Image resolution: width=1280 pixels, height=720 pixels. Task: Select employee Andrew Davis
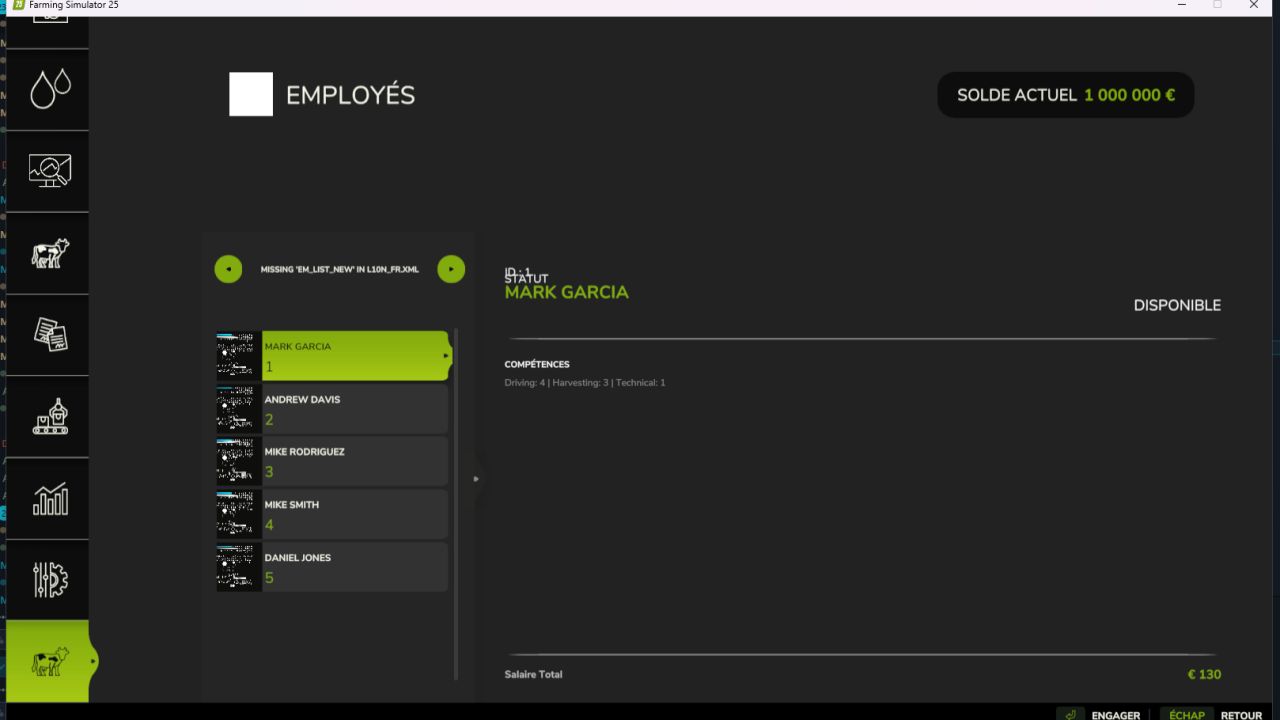pos(354,409)
